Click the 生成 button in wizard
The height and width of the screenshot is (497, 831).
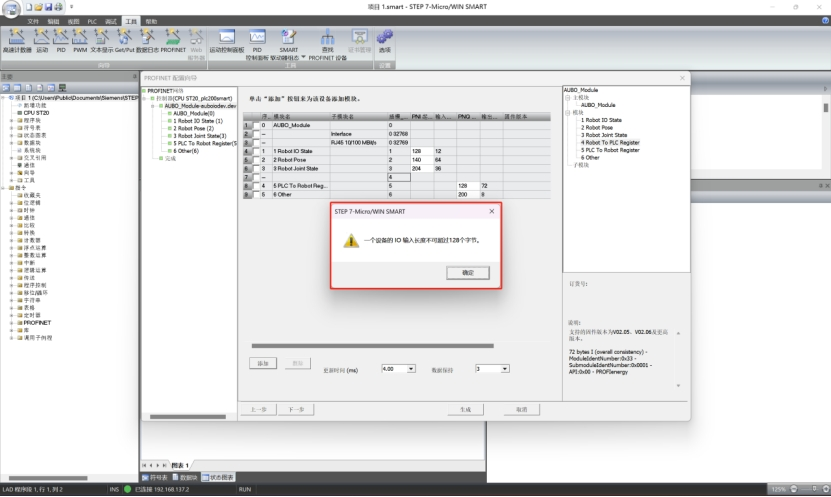point(465,409)
